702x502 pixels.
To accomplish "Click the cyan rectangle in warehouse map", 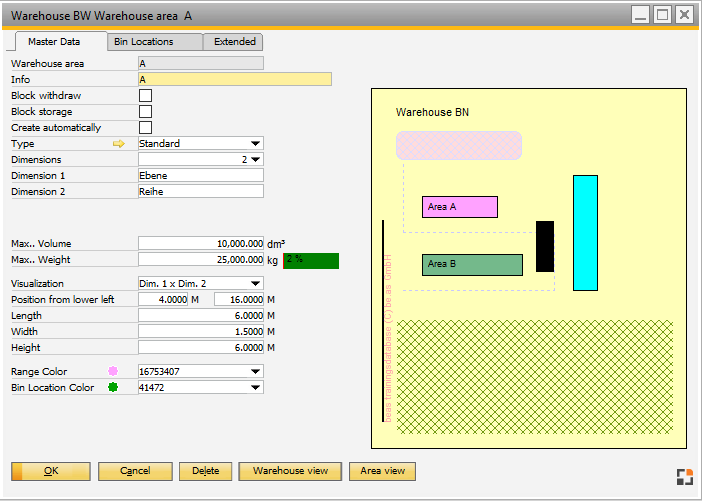I will 585,232.
